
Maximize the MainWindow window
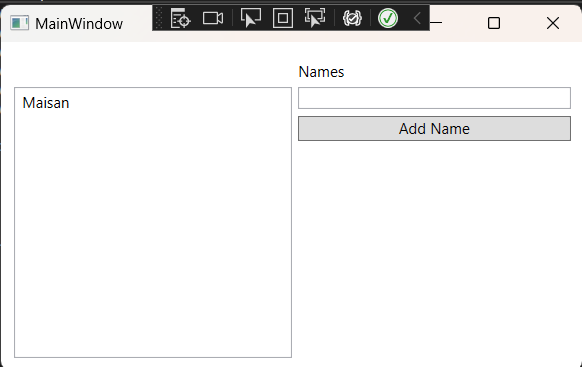[x=494, y=23]
